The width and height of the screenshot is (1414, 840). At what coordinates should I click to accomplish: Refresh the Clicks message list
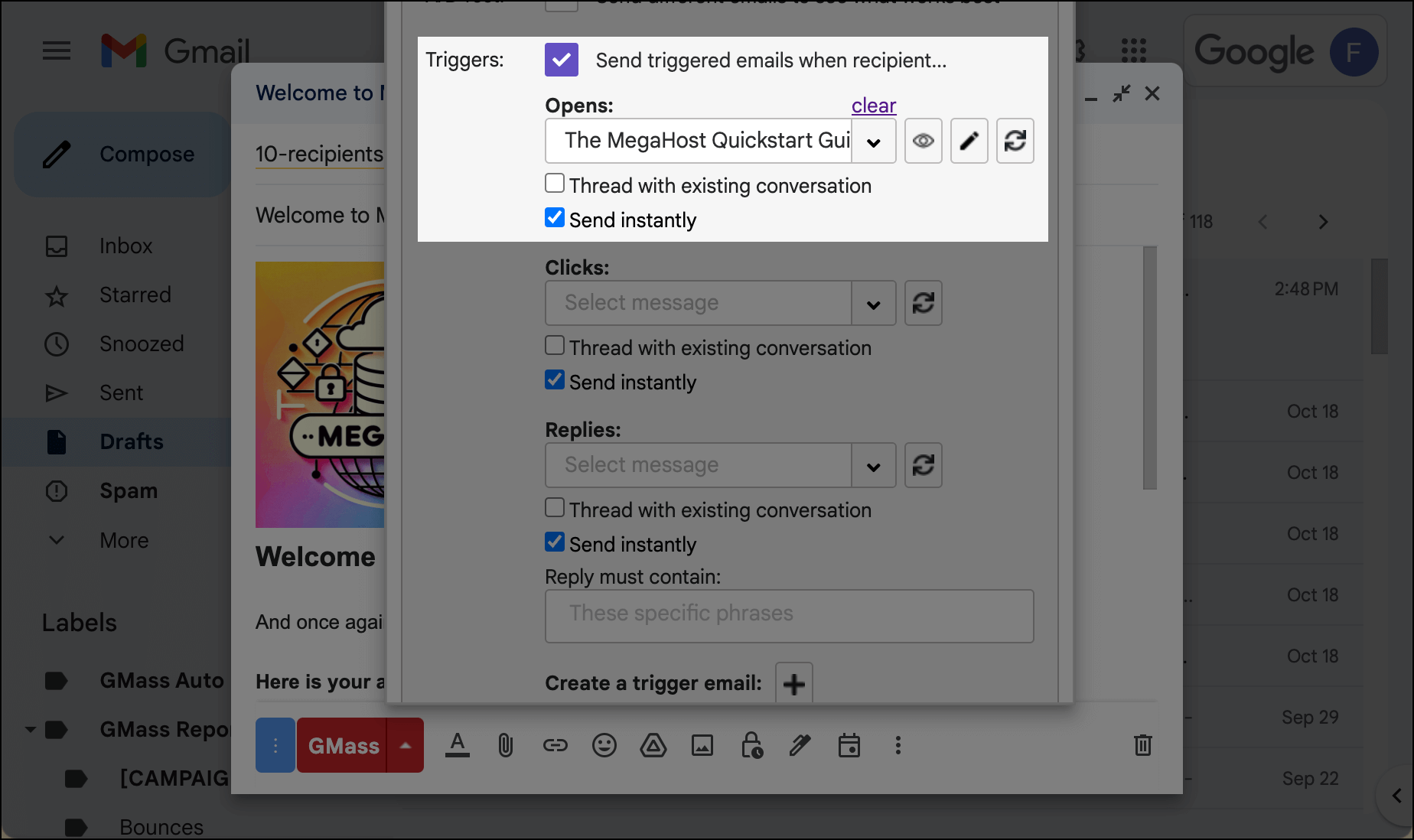click(x=924, y=303)
